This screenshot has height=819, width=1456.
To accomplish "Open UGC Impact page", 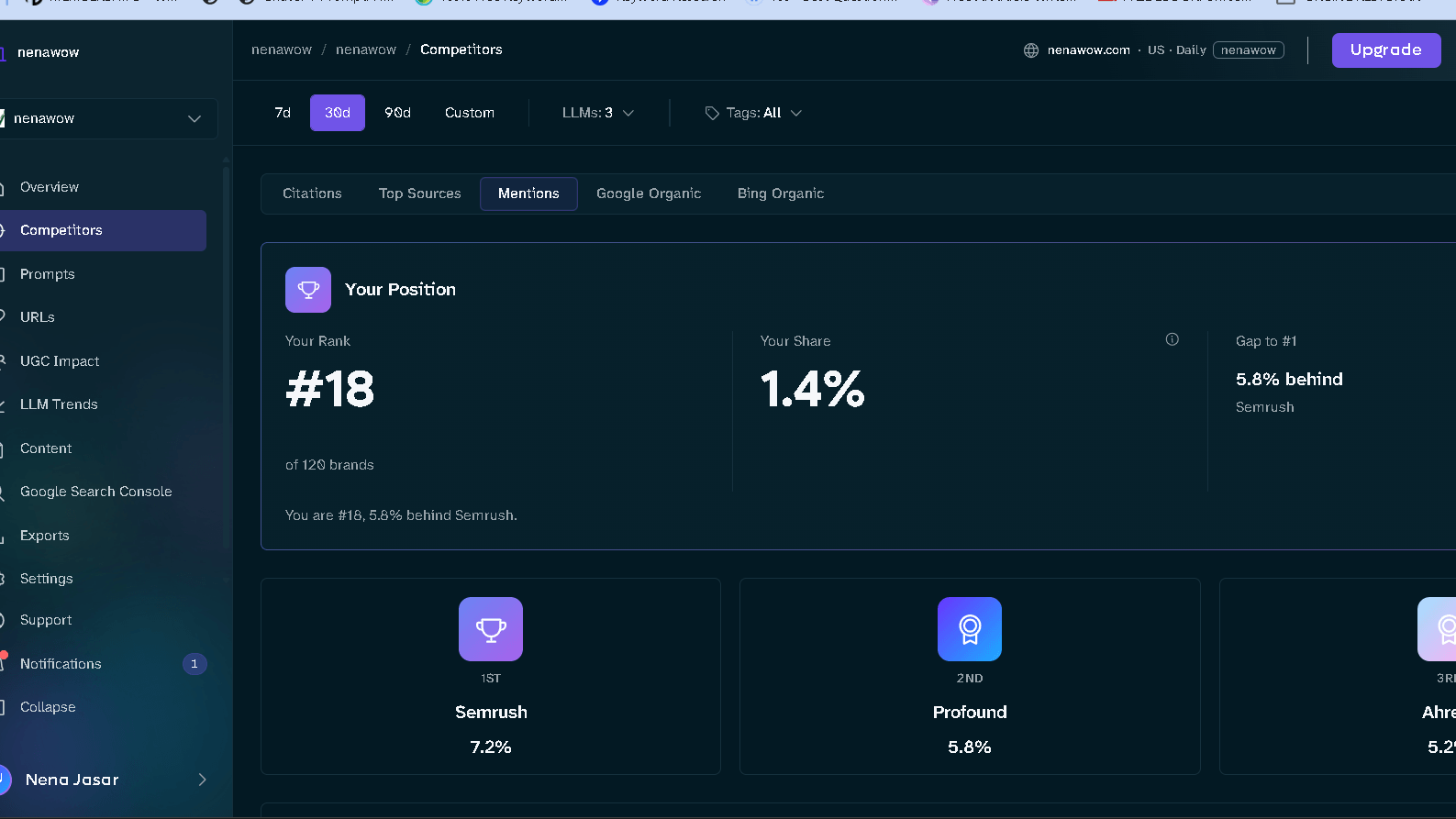I will pyautogui.click(x=60, y=361).
